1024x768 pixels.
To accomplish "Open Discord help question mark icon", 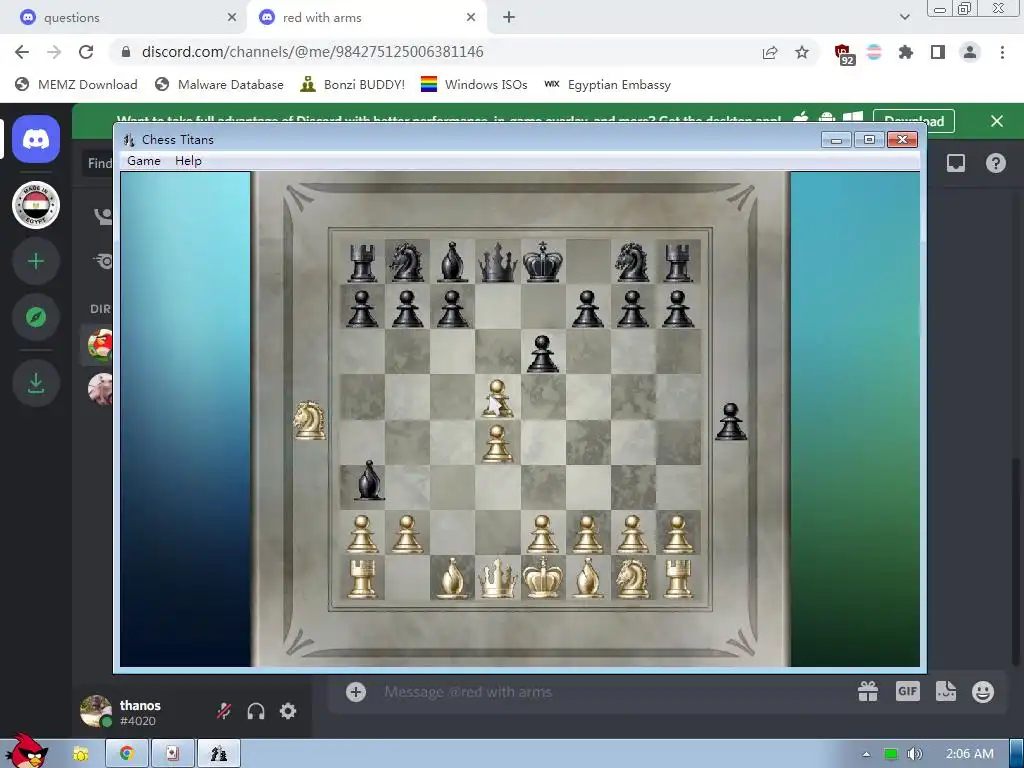I will pos(995,163).
